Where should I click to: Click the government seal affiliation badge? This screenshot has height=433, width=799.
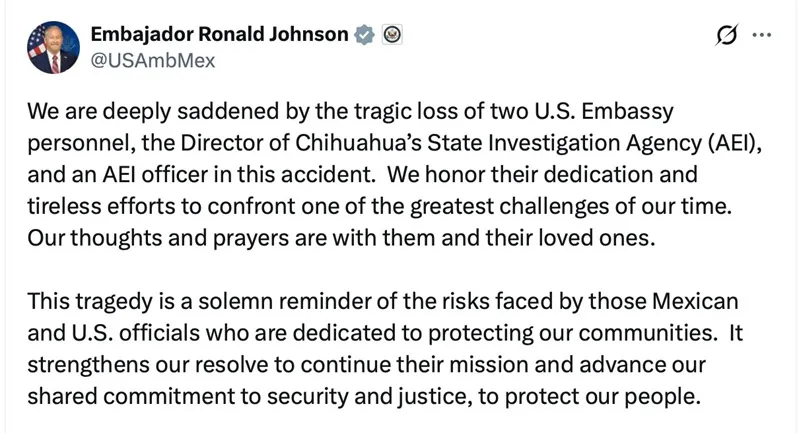[x=391, y=35]
